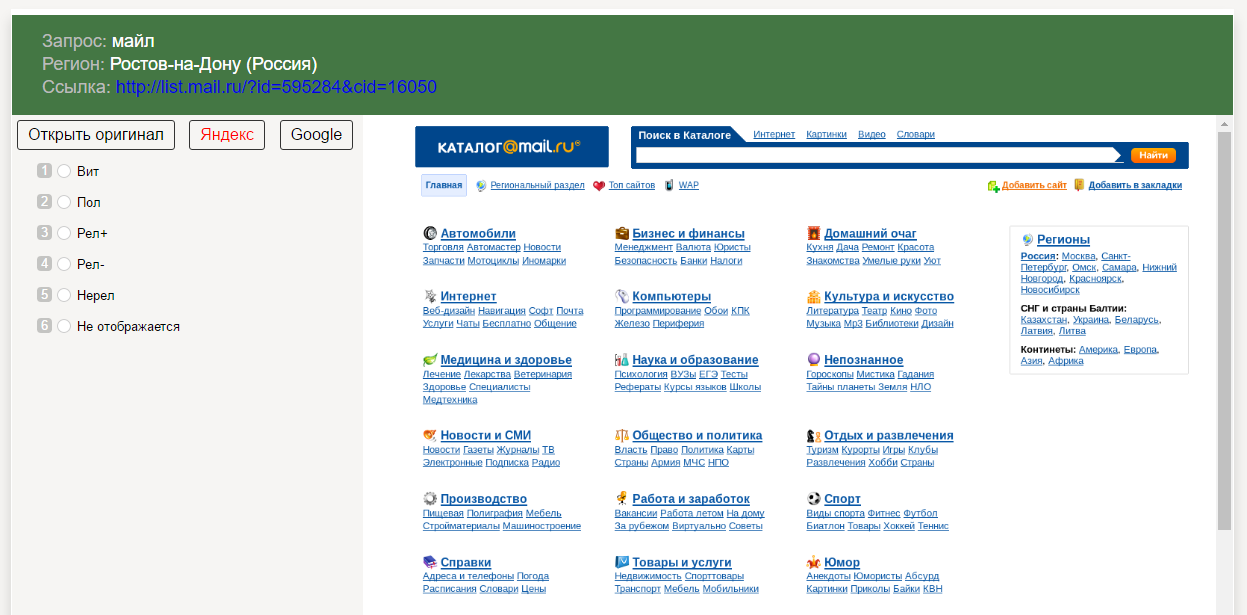Click the Автомобили category icon
Viewport: 1247px width, 615px height.
point(430,234)
